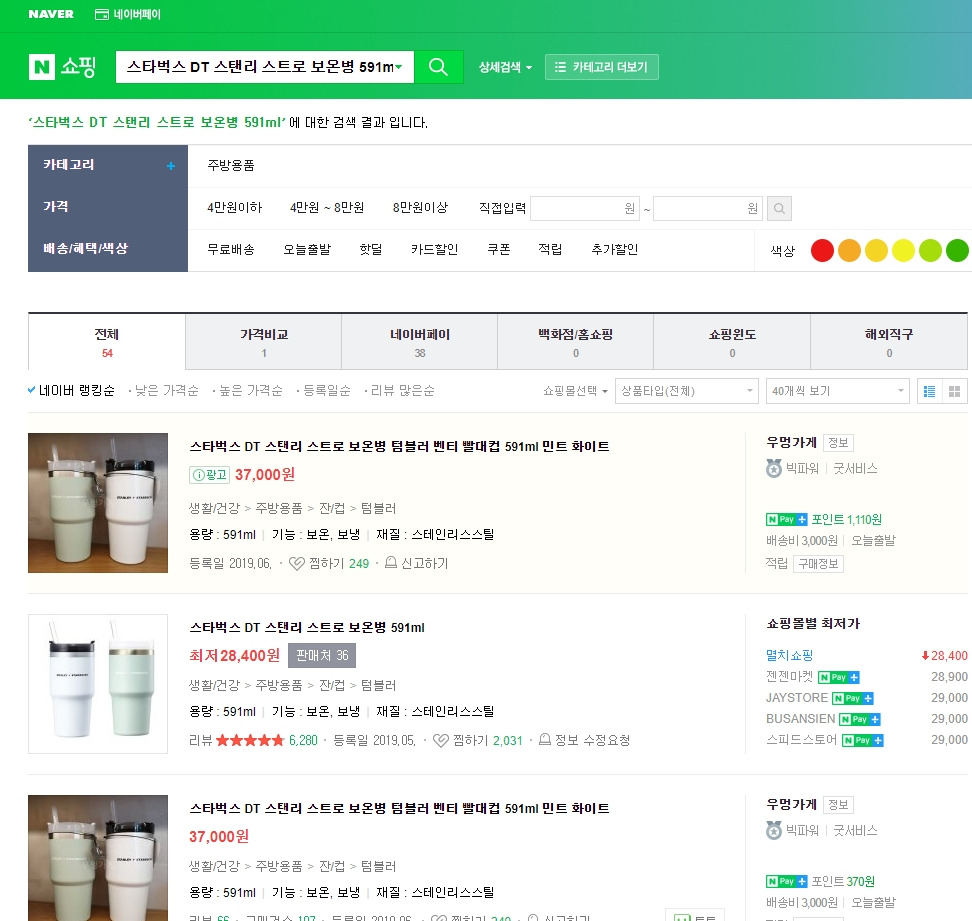Click the NAVER logo in top bar
This screenshot has height=921, width=972.
51,14
